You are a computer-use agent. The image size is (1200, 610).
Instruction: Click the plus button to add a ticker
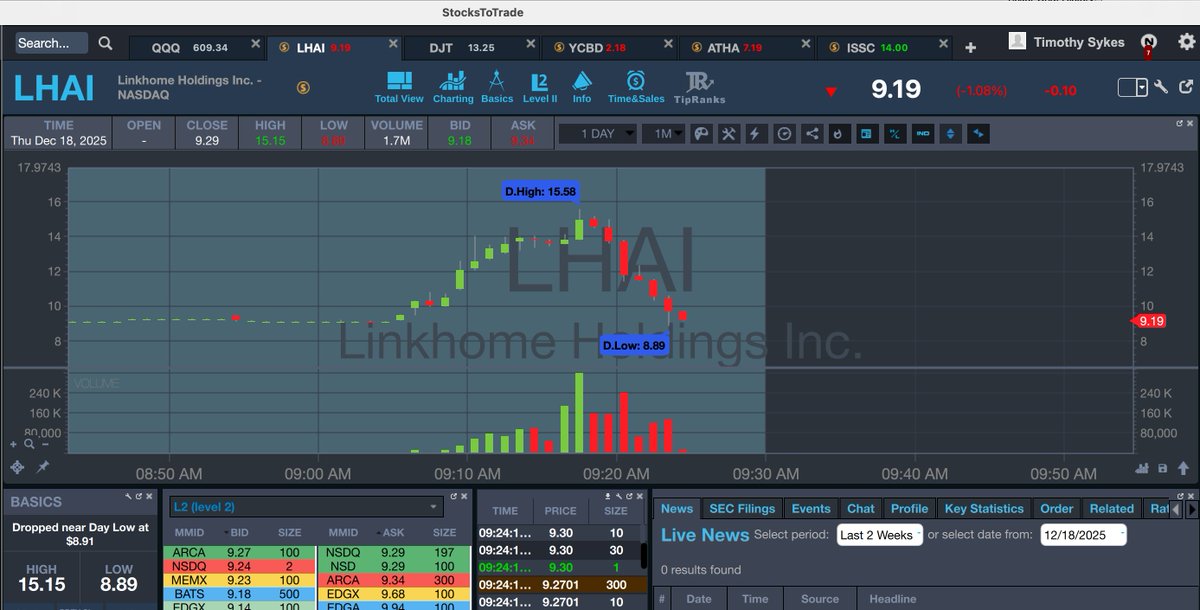(x=973, y=45)
